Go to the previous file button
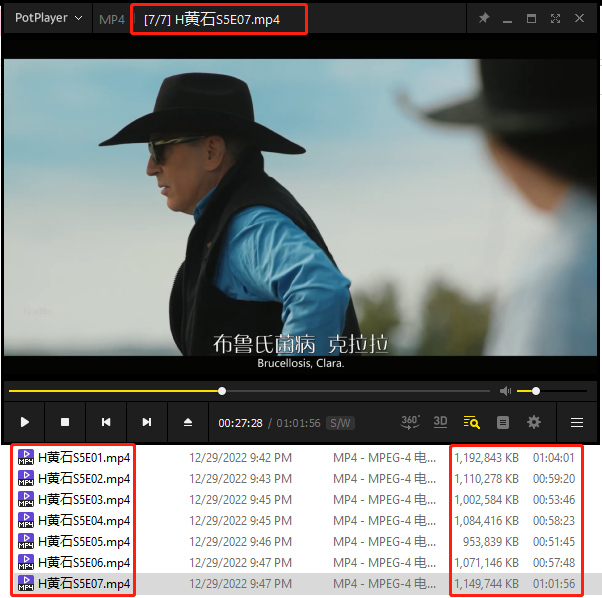Screen dimensions: 602x598 [106, 422]
